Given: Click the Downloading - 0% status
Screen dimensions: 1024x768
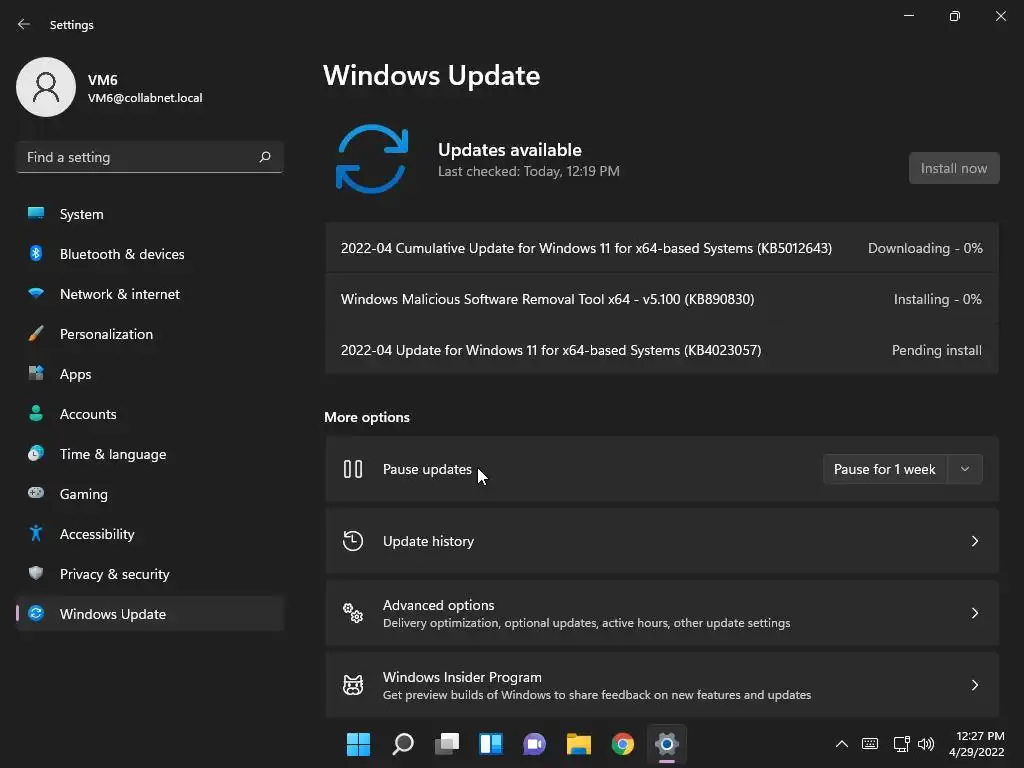Looking at the screenshot, I should [x=925, y=248].
